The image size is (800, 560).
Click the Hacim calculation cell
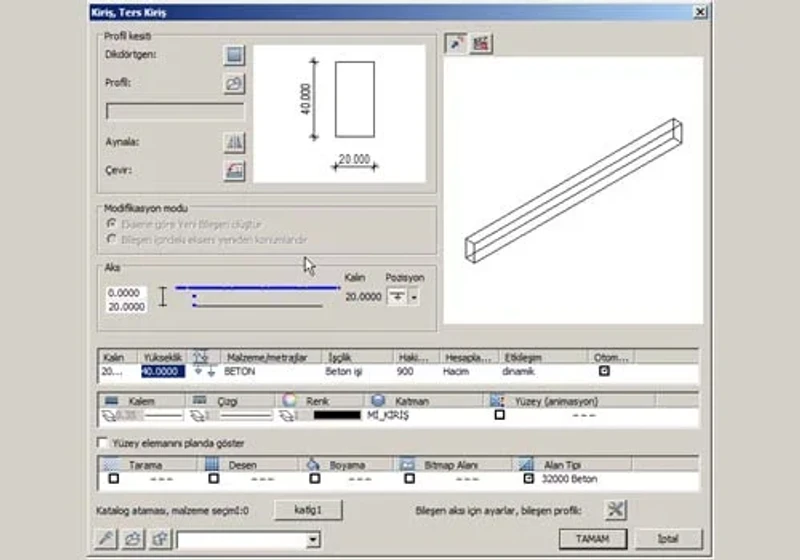pos(456,371)
